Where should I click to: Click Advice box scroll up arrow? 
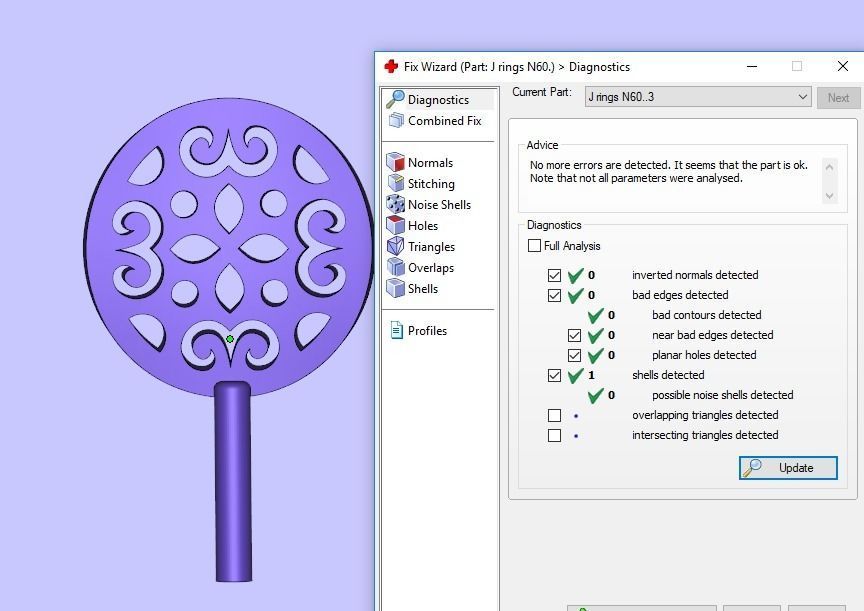pos(829,166)
